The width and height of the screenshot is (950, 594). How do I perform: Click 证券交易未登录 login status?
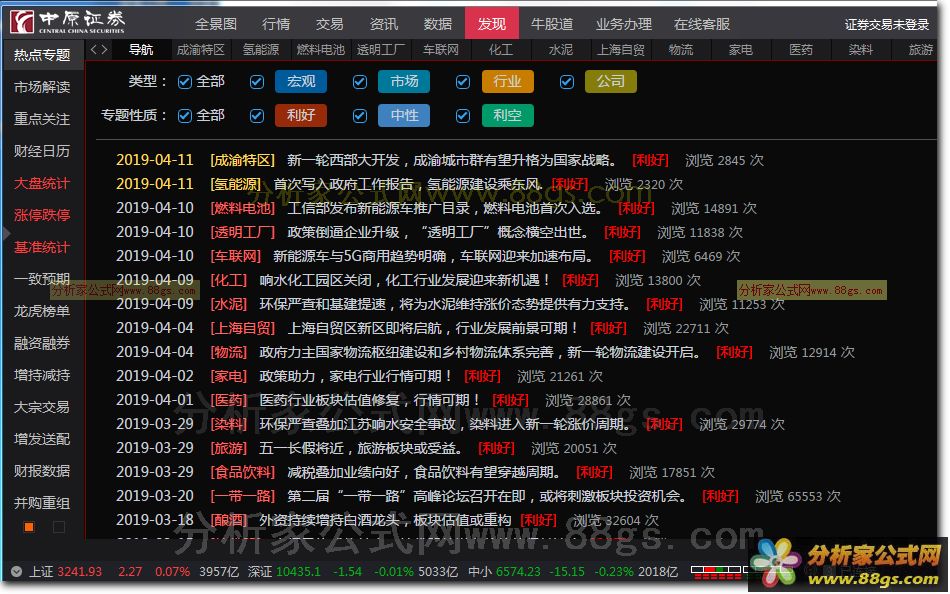(887, 25)
